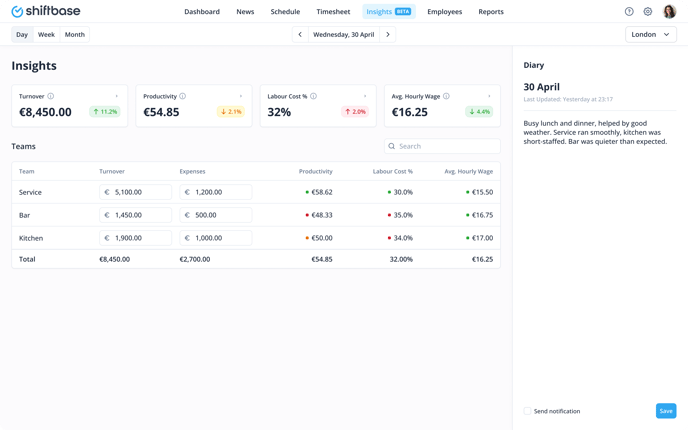Open settings via the gear icon
The image size is (688, 430).
[x=648, y=12]
